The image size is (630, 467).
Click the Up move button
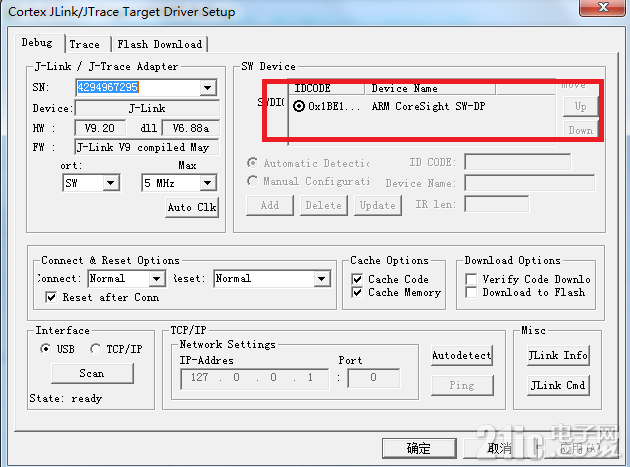point(580,107)
